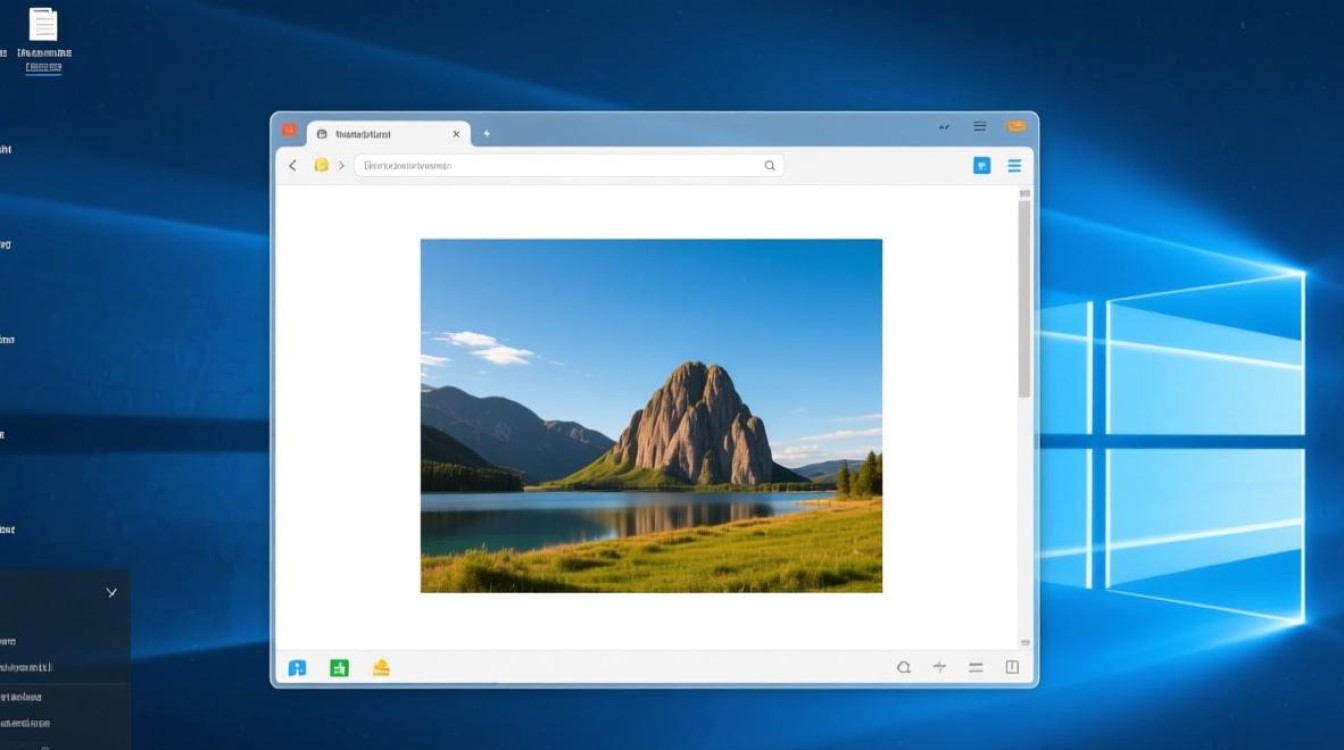This screenshot has width=1344, height=750.
Task: Select the green spreadsheet icon in the status bar
Action: pyautogui.click(x=340, y=667)
